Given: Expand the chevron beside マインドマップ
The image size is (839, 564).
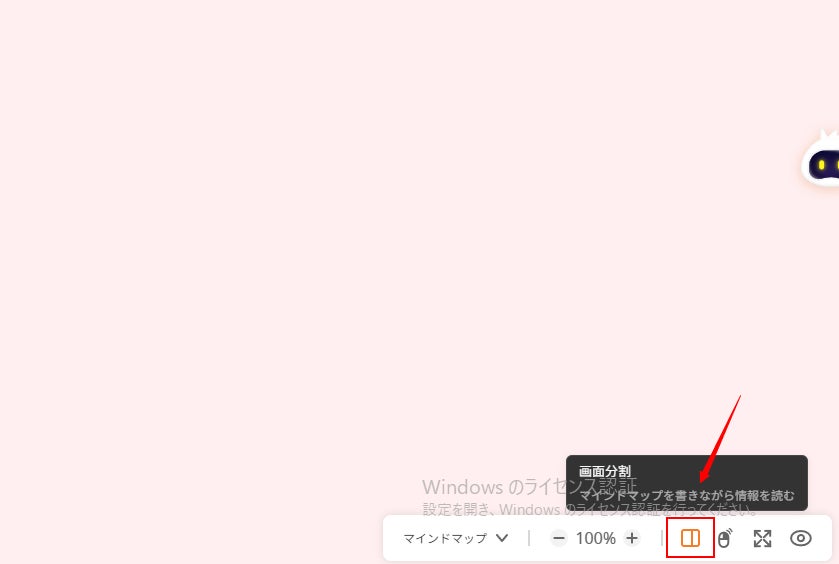Looking at the screenshot, I should [x=502, y=538].
